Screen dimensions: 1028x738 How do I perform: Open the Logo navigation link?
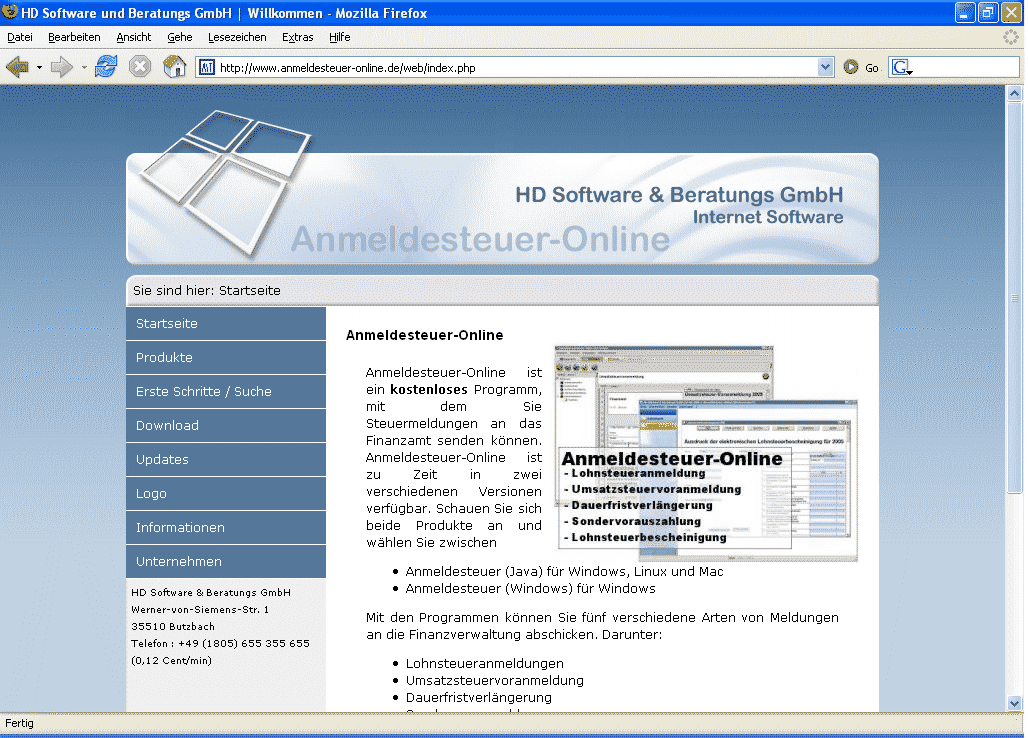point(226,494)
